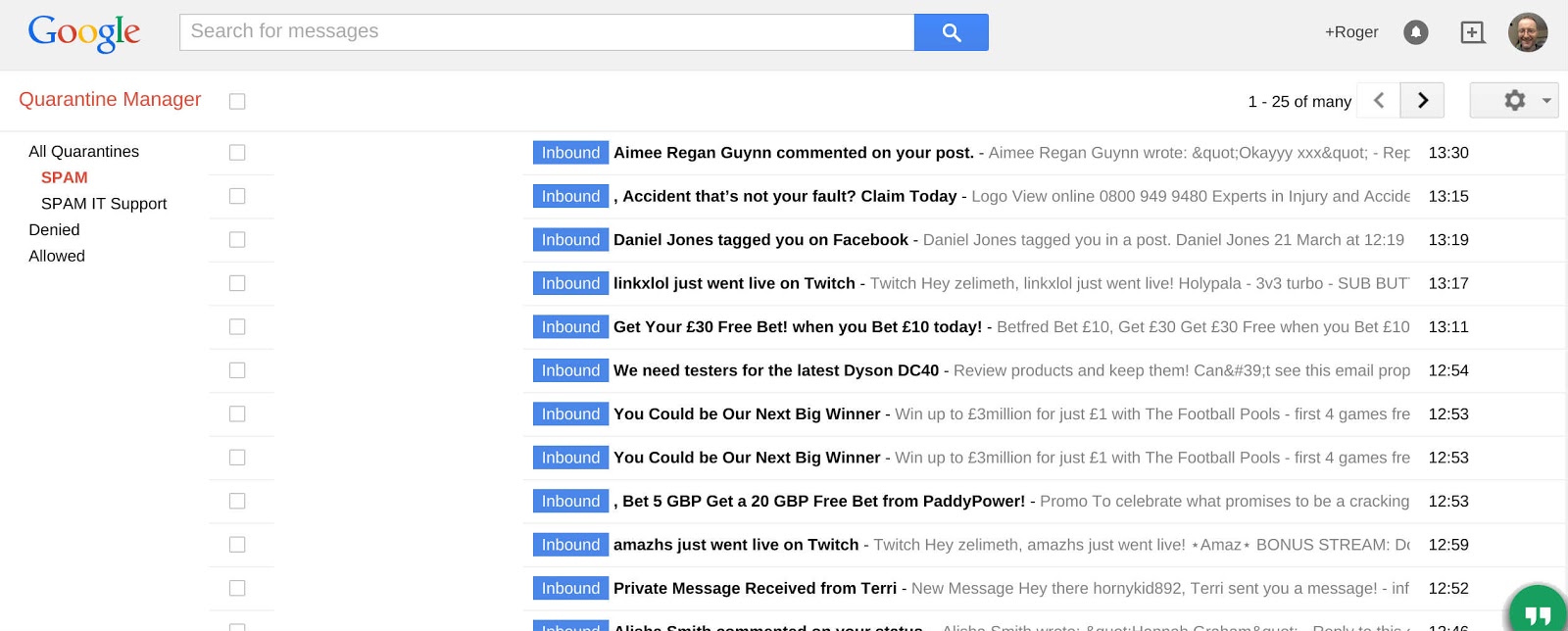Open the +Roger link
The height and width of the screenshot is (631, 1568).
[x=1351, y=32]
